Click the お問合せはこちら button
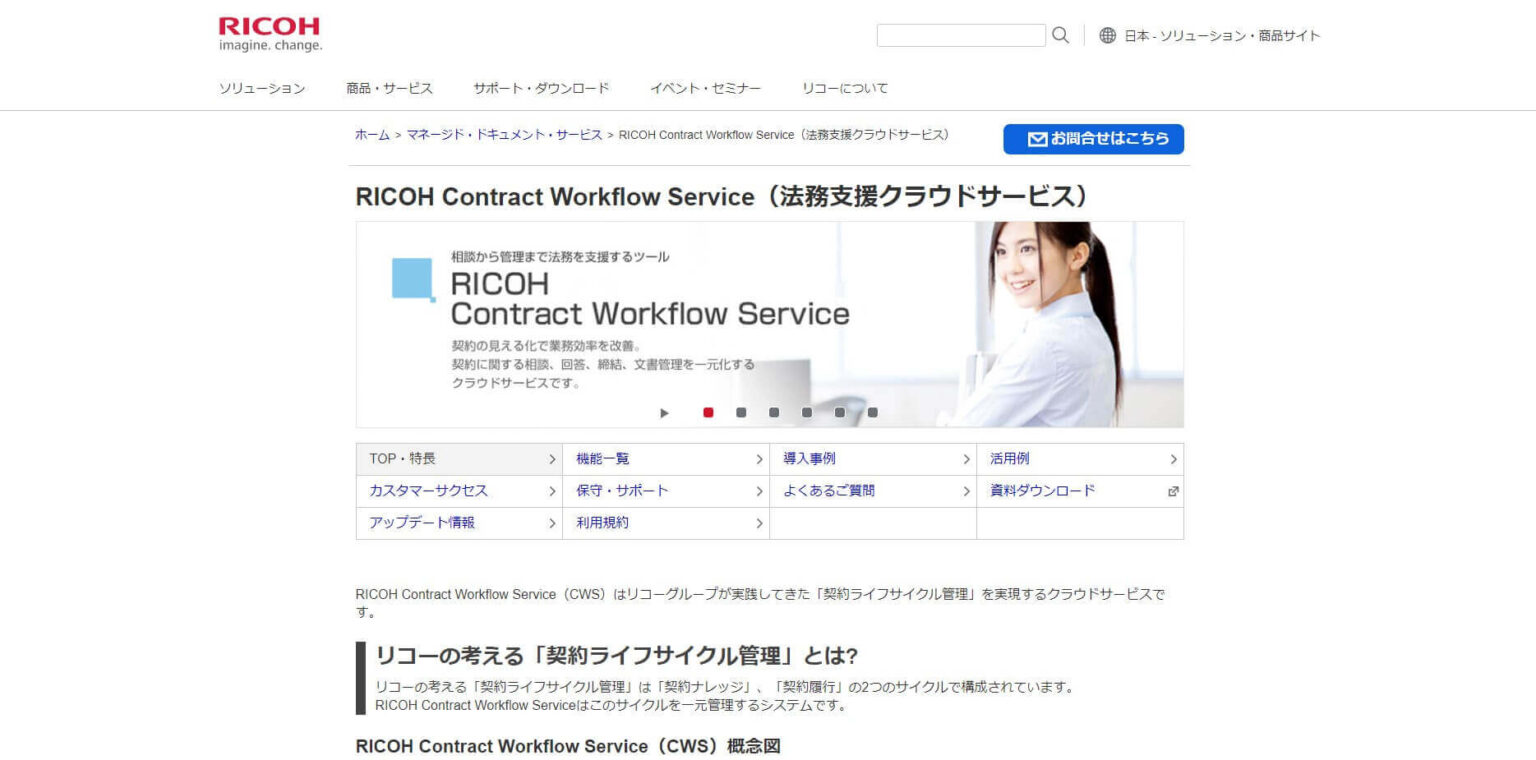The image size is (1536, 760). coord(1094,139)
